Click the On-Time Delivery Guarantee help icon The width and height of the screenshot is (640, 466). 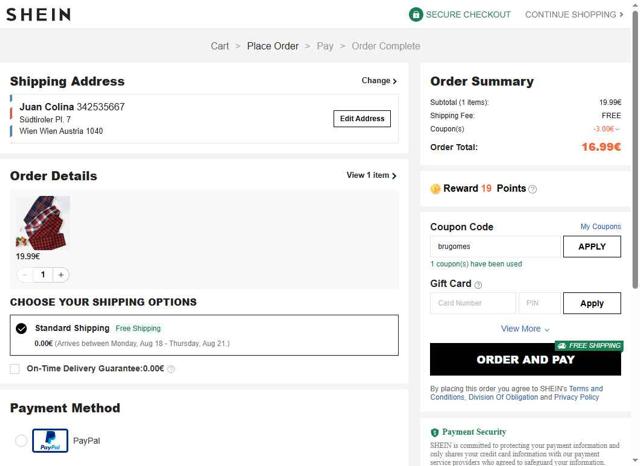[171, 369]
